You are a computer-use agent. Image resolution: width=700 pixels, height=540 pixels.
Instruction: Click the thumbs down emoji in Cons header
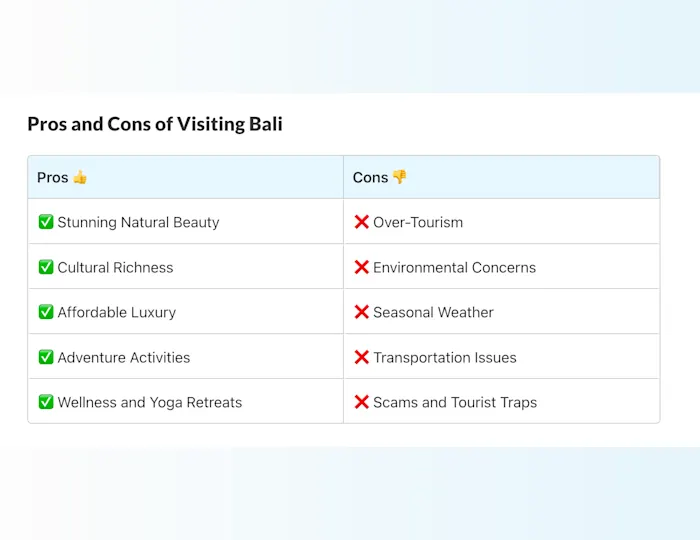click(x=399, y=177)
